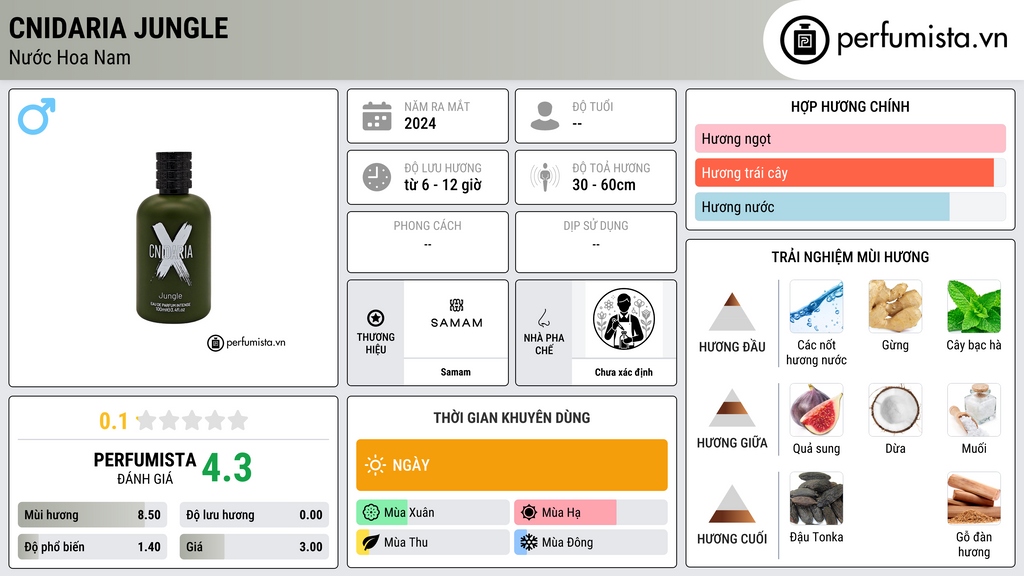This screenshot has height=576, width=1024.
Task: Click the spring flower icon beside Mùa Xuân
Action: pos(371,513)
